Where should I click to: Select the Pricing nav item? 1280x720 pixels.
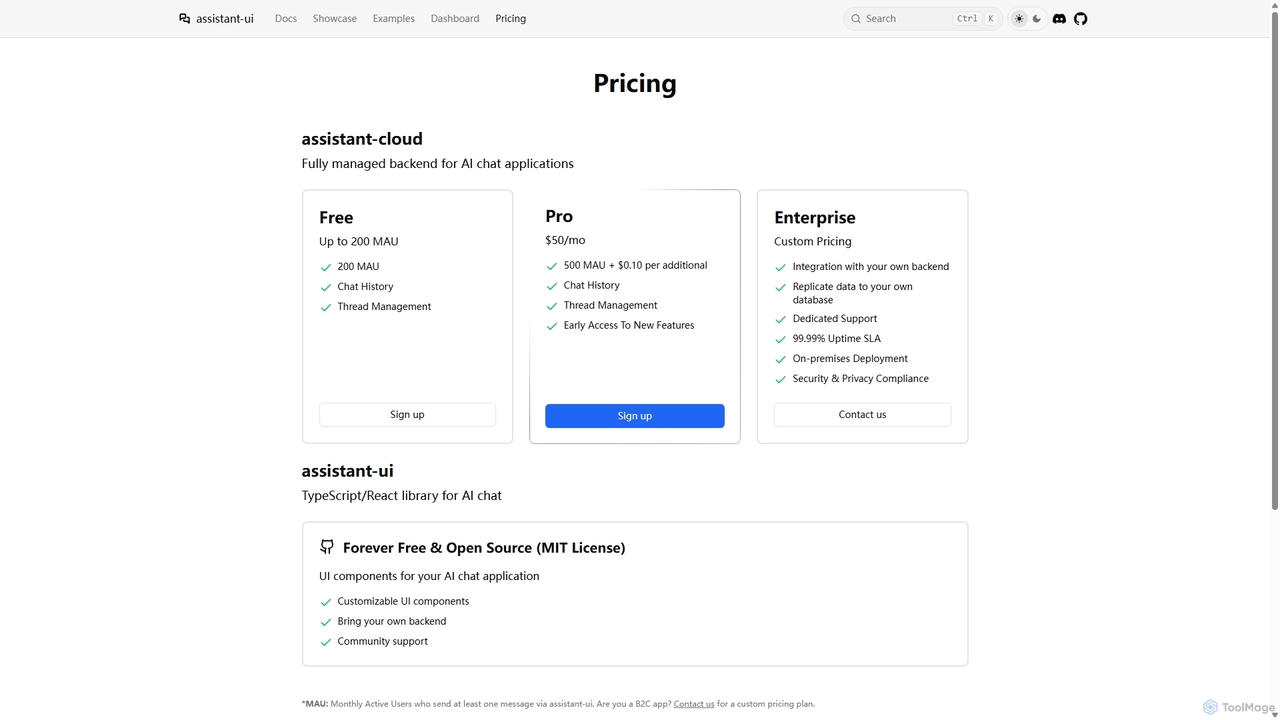point(510,19)
